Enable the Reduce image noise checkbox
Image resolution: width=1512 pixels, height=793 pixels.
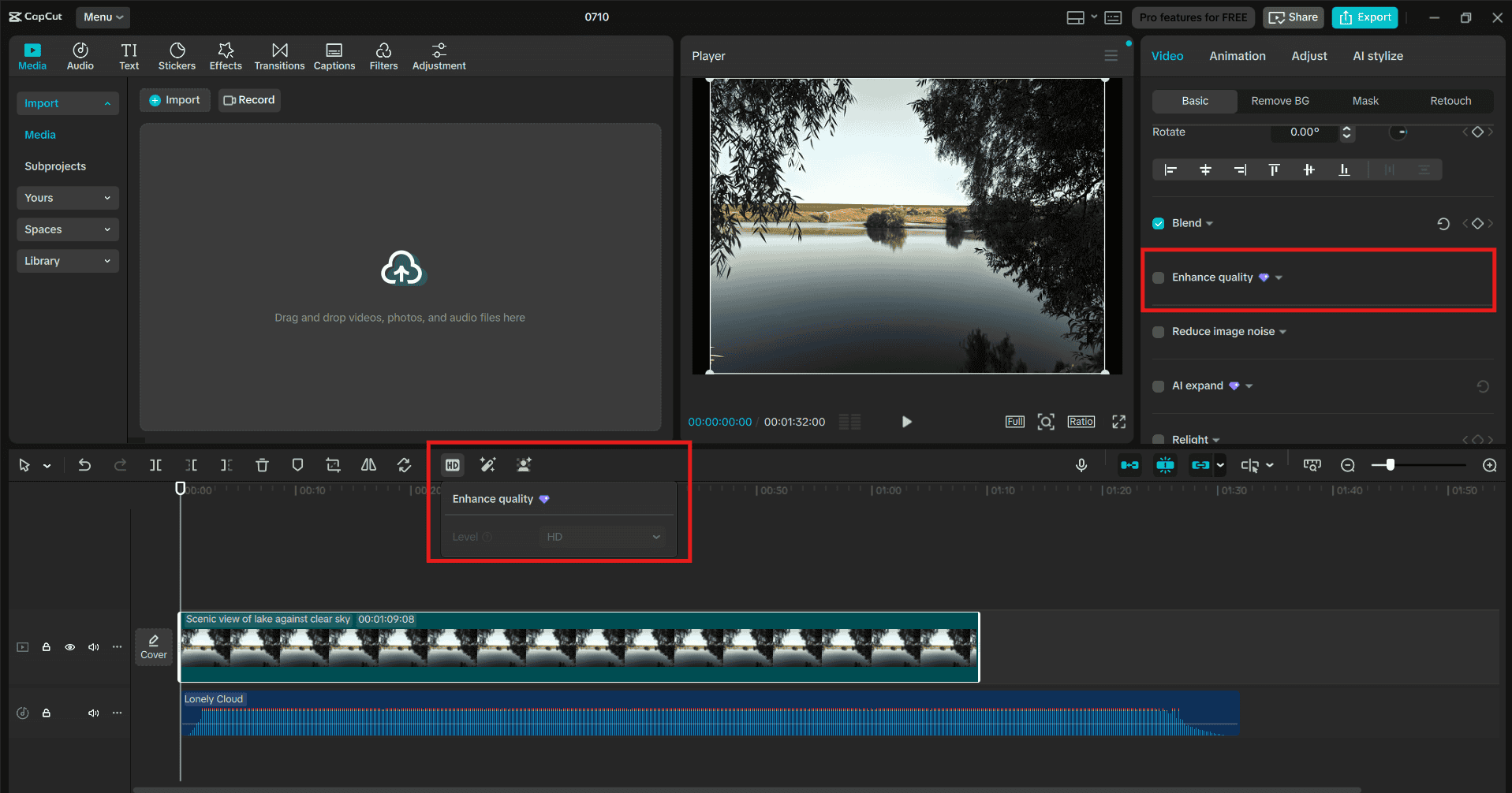[1158, 332]
